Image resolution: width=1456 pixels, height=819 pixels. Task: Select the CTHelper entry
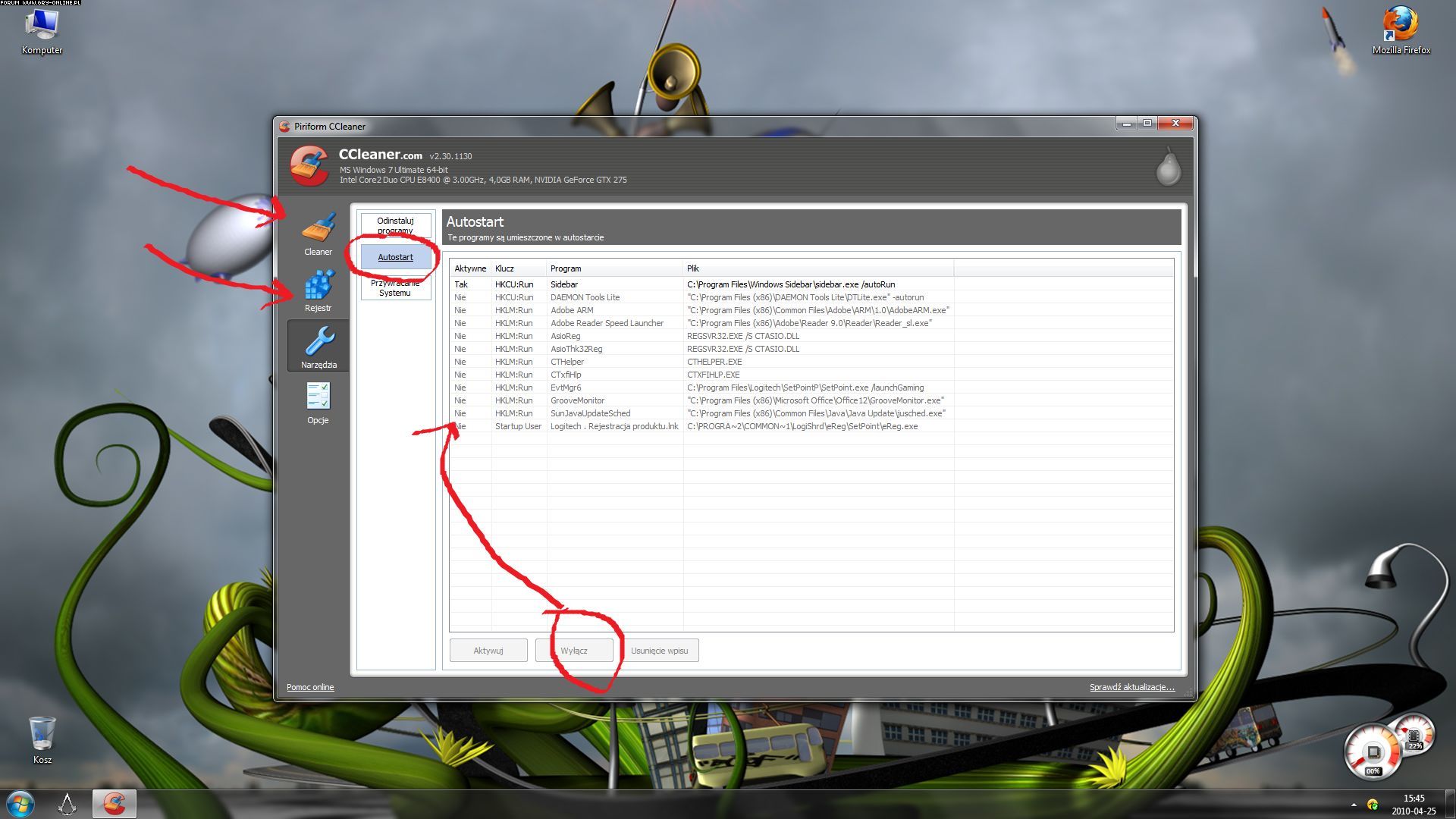811,362
